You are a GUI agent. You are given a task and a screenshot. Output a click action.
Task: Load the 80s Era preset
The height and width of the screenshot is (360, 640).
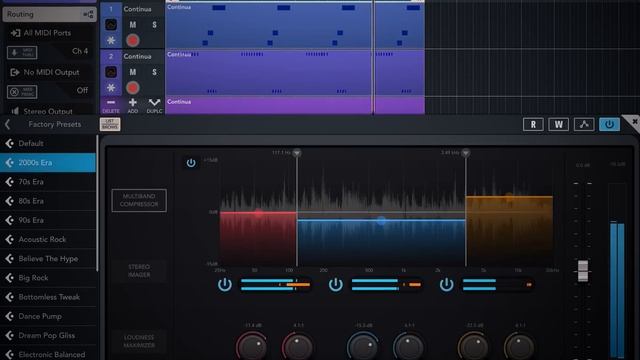tap(48, 201)
